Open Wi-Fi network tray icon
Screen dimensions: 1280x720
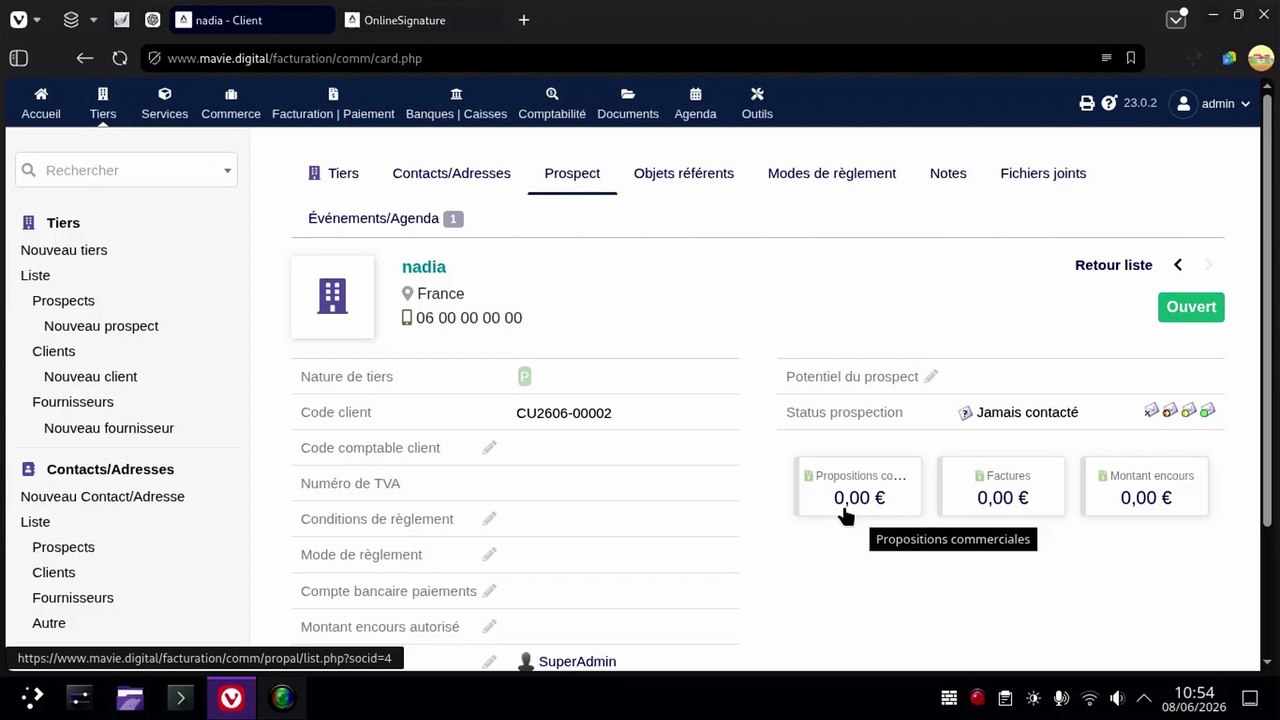pyautogui.click(x=1090, y=698)
